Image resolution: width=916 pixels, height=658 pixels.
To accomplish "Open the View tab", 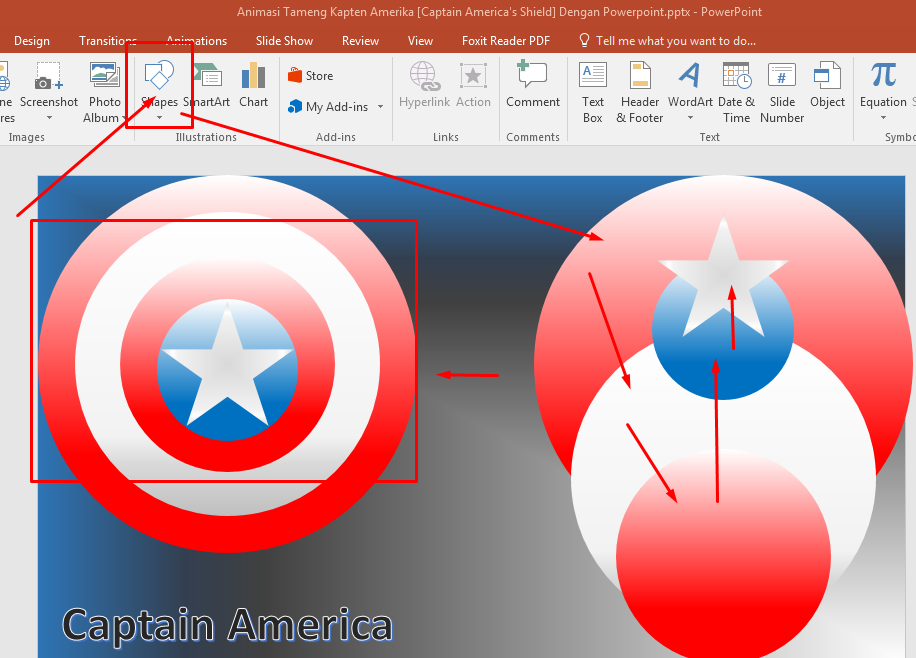I will click(x=420, y=41).
